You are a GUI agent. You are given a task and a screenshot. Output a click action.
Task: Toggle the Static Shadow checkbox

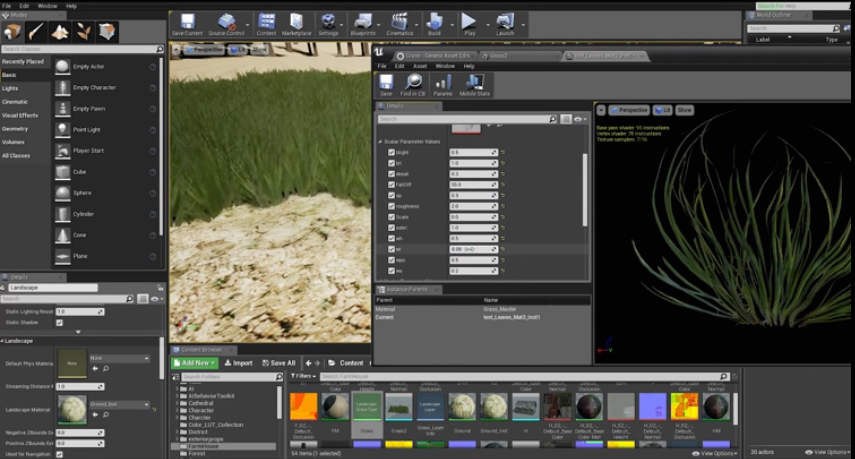[x=59, y=323]
